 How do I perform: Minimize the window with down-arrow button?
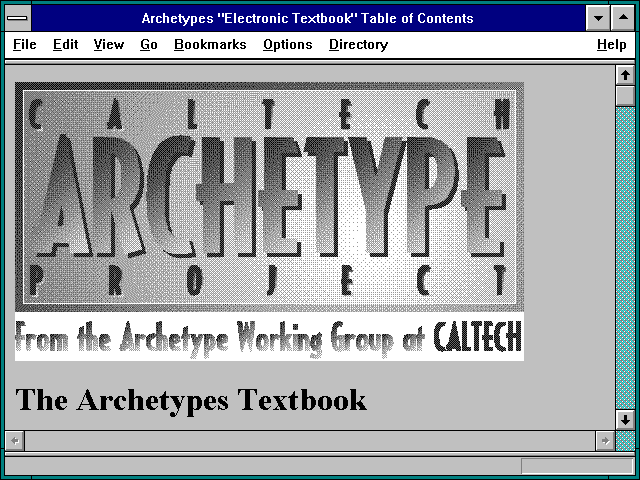tap(598, 18)
